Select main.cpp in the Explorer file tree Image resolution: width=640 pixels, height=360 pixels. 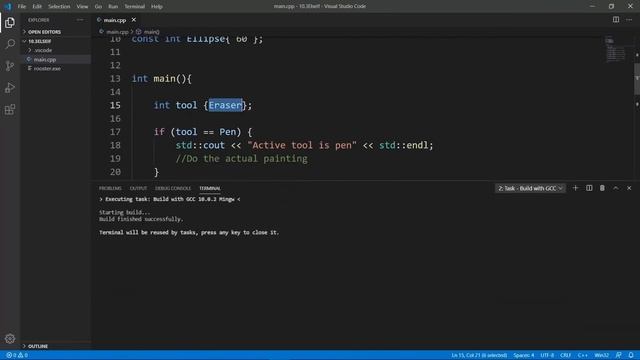coord(45,60)
